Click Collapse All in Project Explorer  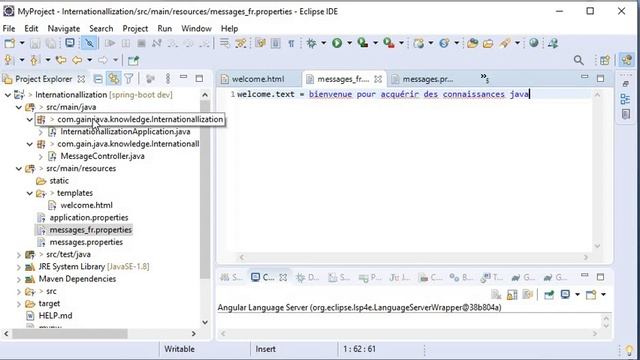tap(98, 79)
